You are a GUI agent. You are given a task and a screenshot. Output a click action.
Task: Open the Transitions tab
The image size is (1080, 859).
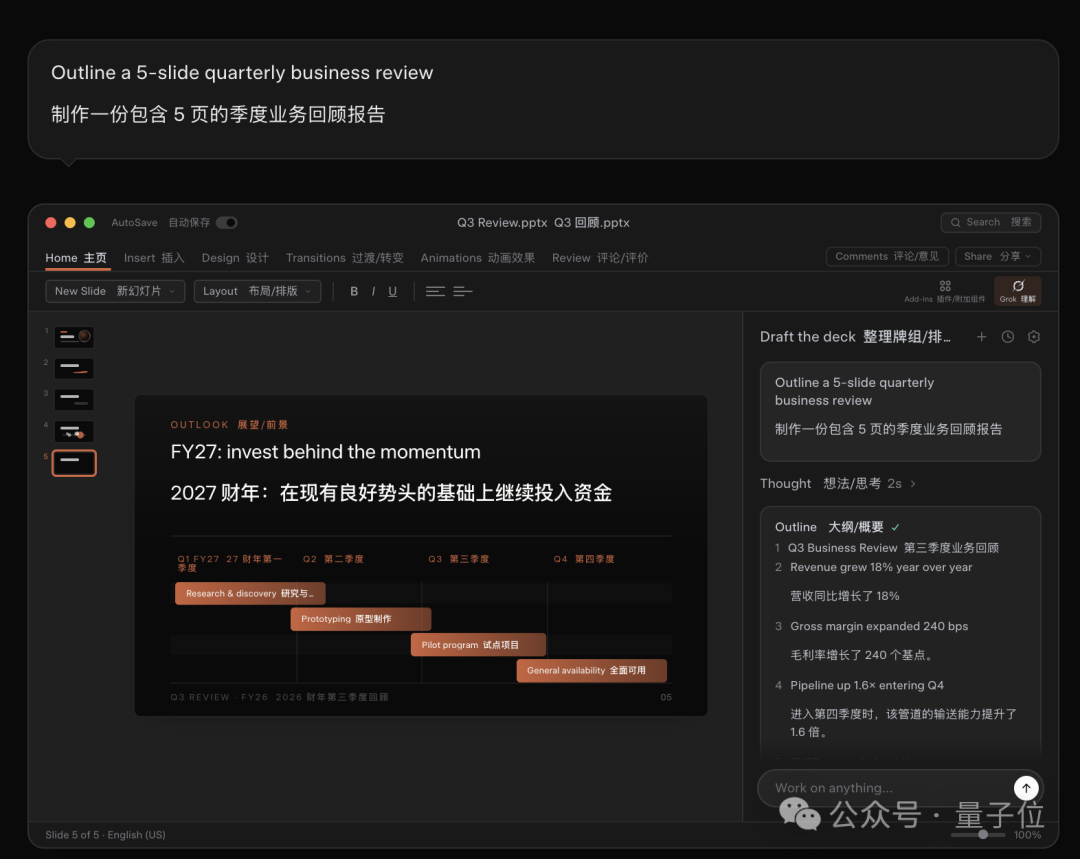[344, 258]
